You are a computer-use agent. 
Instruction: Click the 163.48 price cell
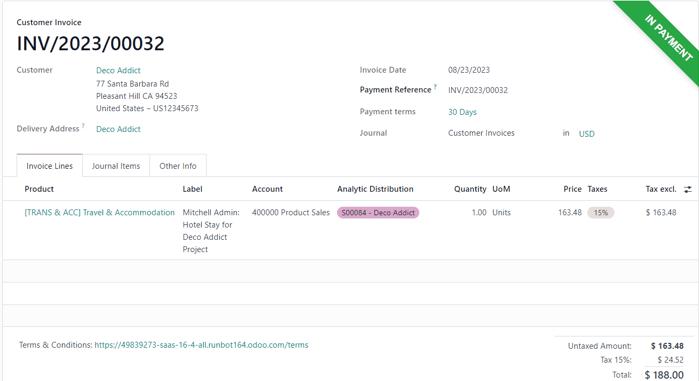[x=570, y=213]
